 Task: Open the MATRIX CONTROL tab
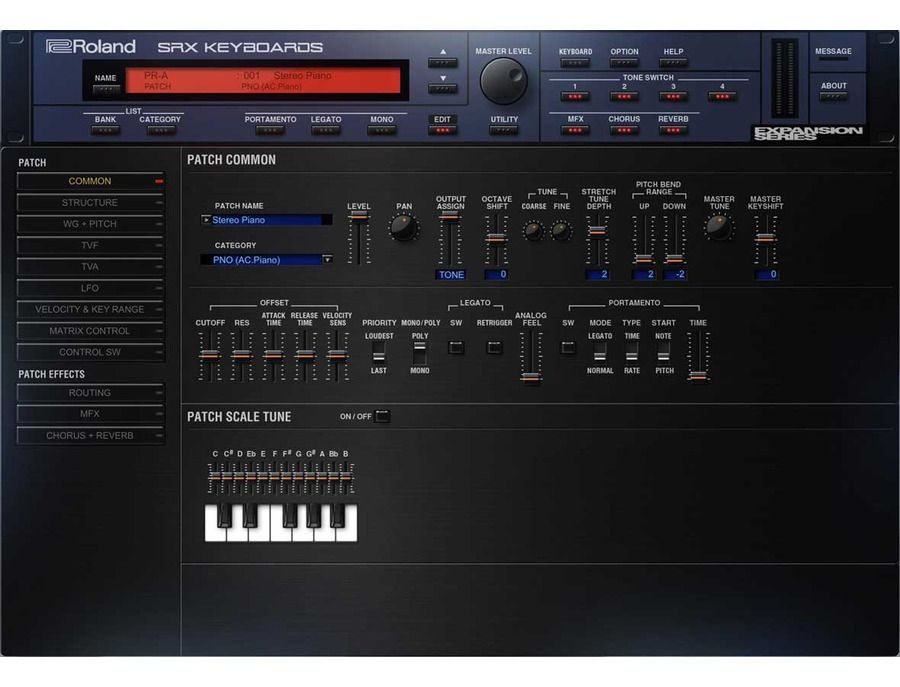click(91, 331)
